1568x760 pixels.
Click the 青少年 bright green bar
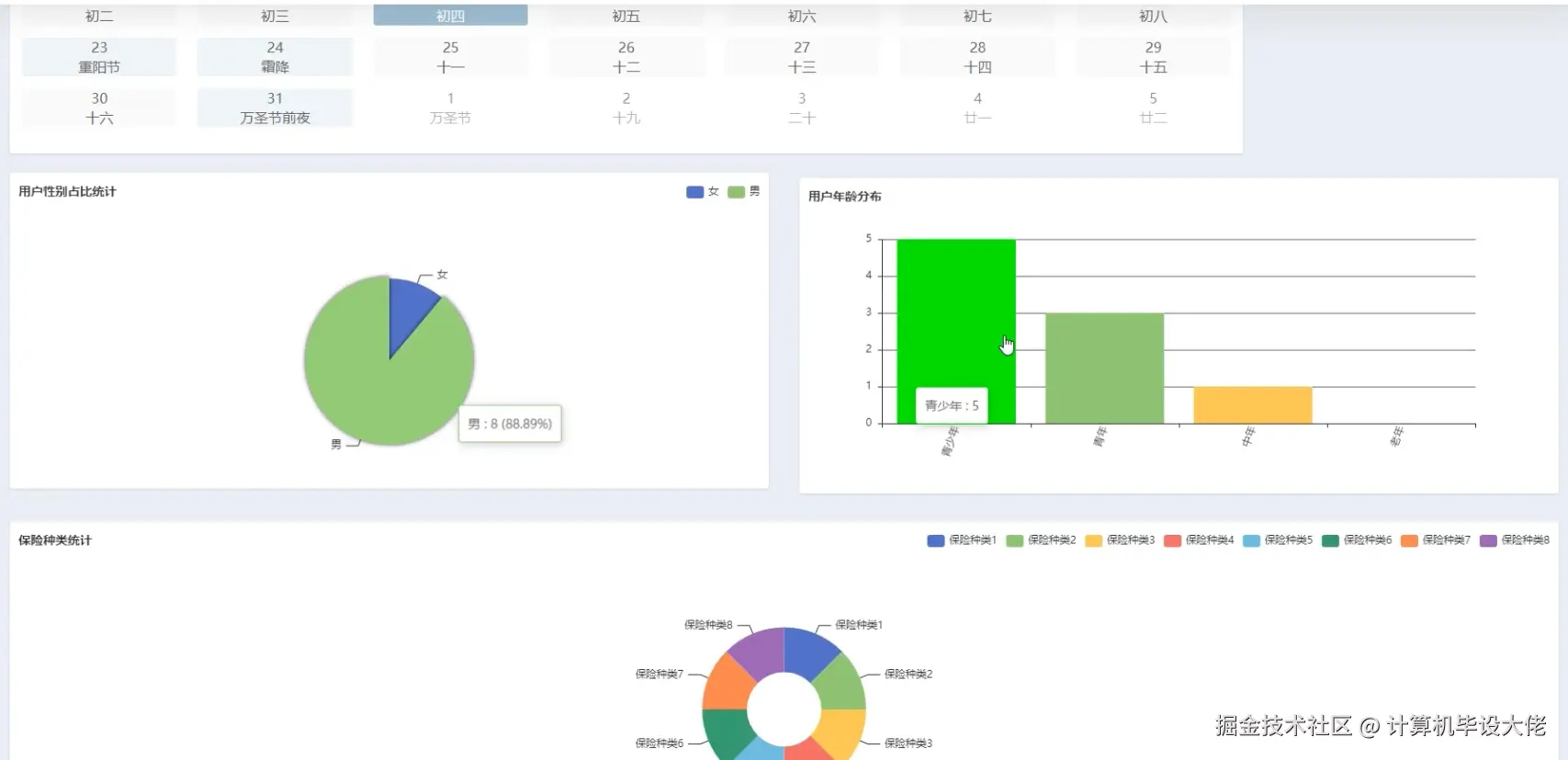click(956, 331)
